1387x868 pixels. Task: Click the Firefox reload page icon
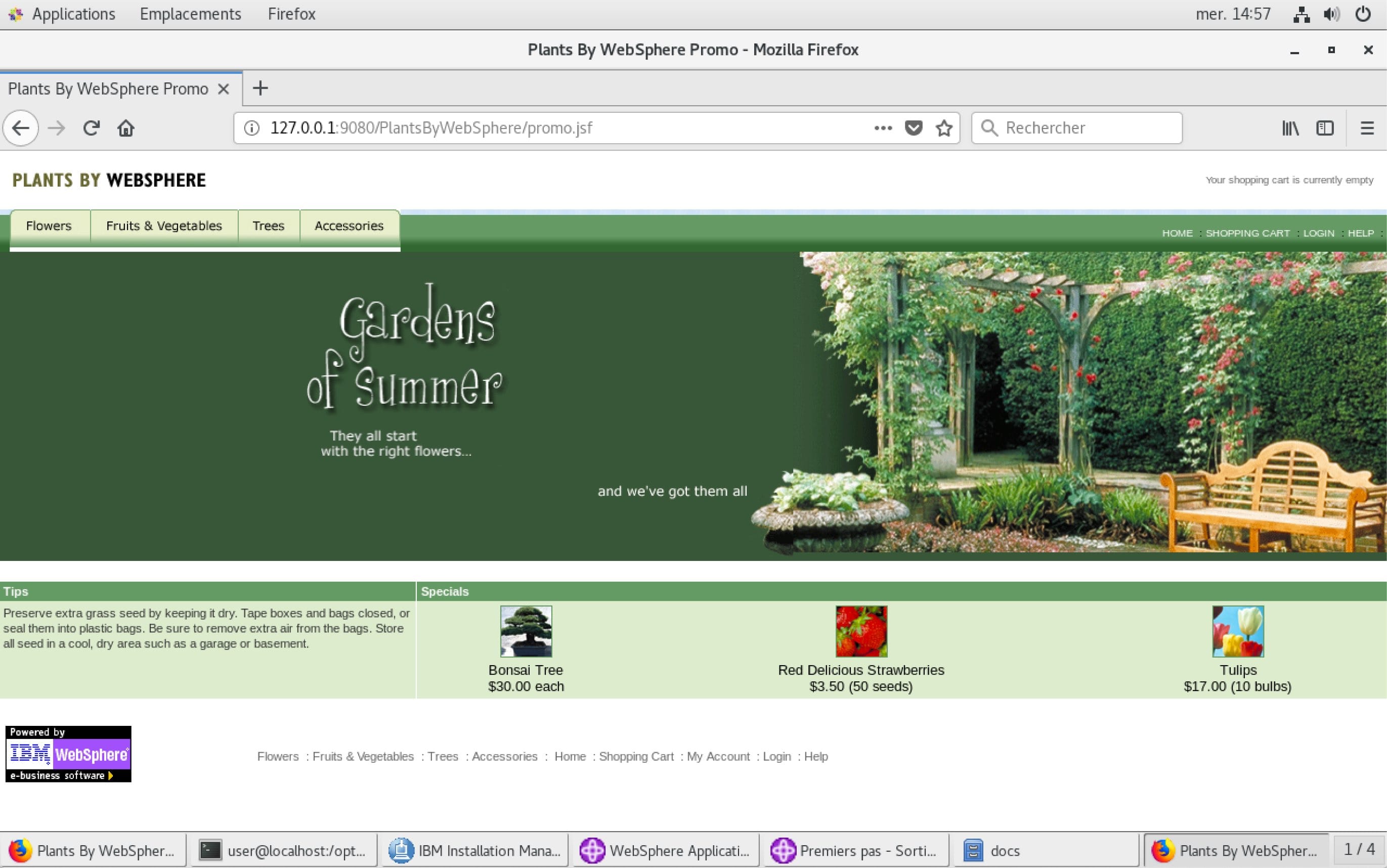coord(91,127)
